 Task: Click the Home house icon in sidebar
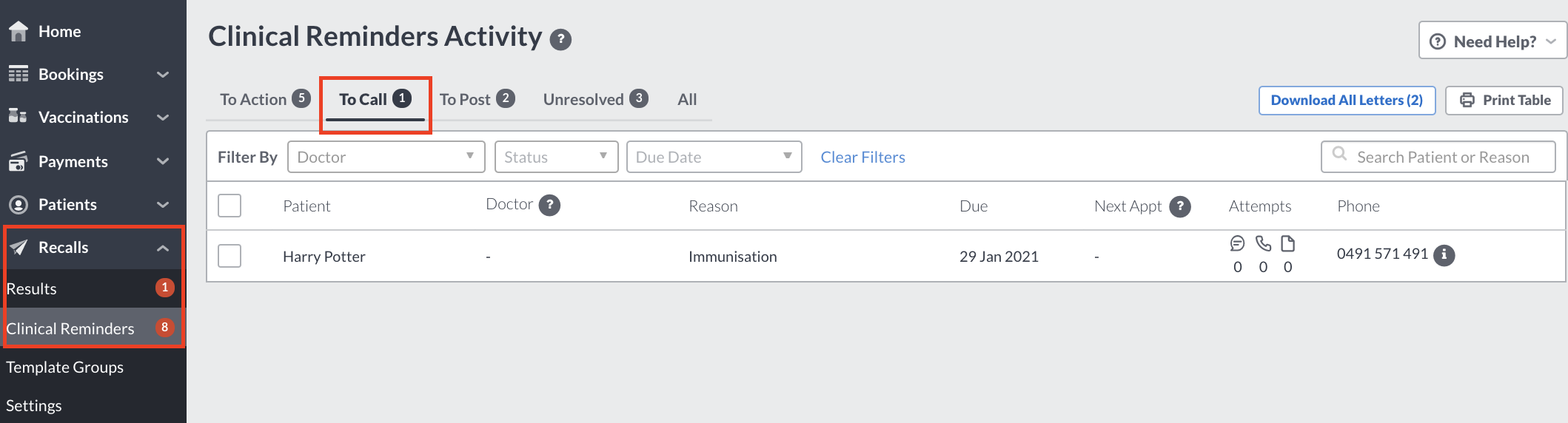19,31
